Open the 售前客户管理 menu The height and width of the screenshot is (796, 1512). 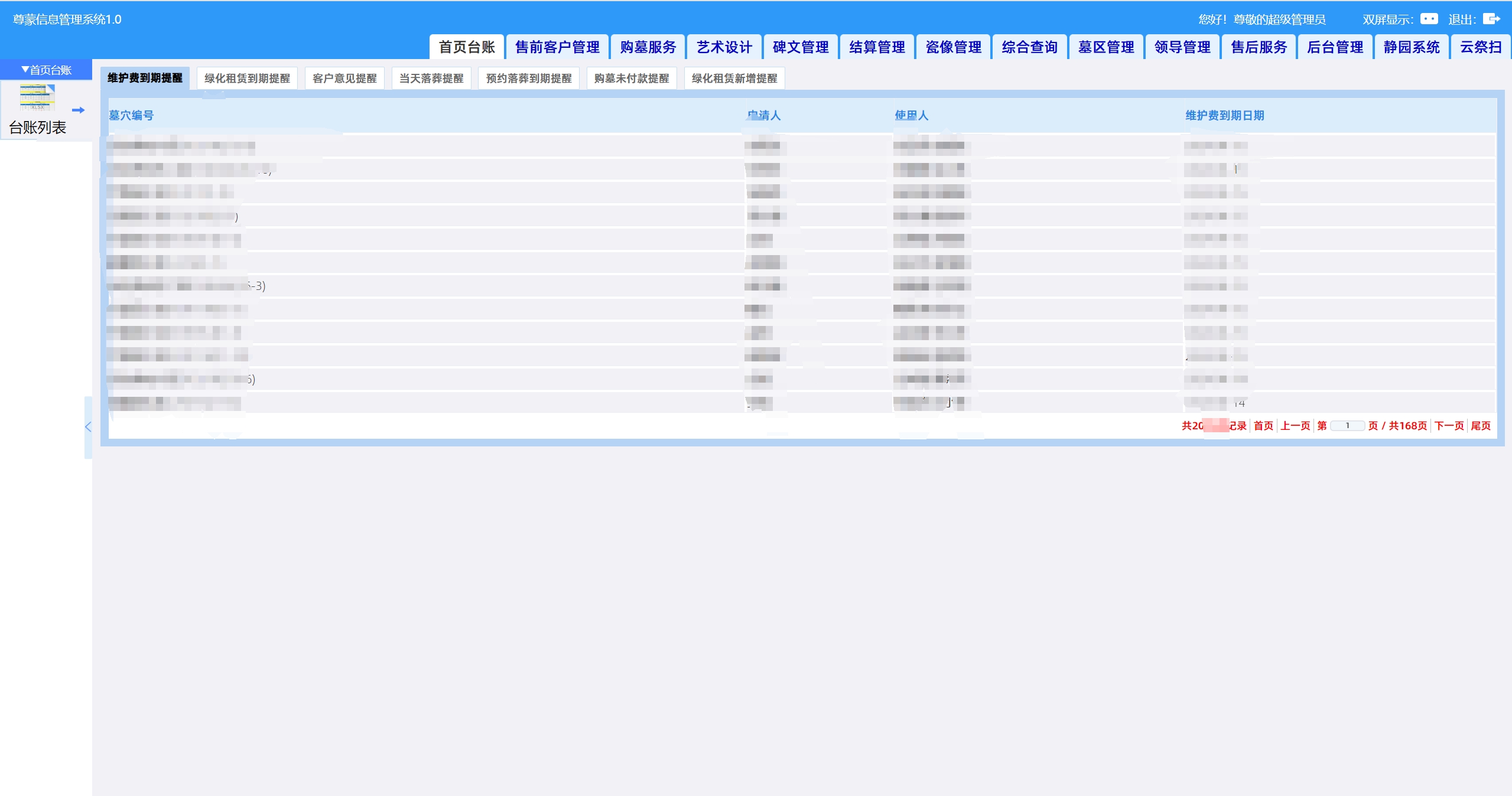click(557, 47)
